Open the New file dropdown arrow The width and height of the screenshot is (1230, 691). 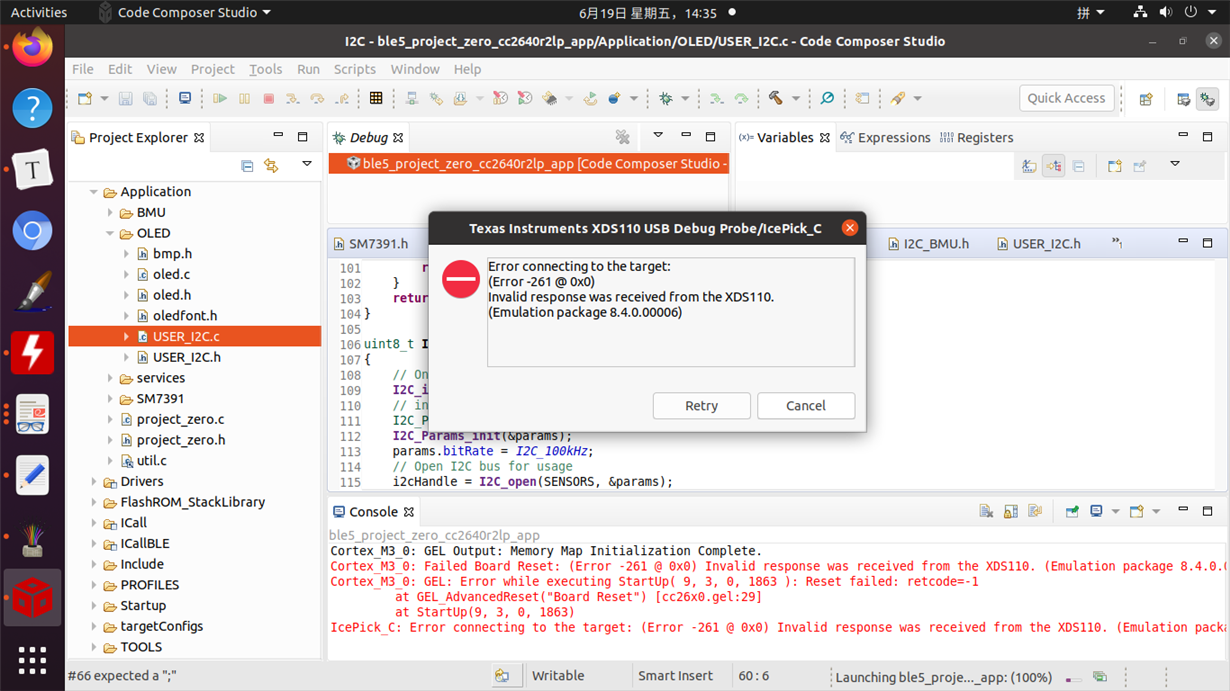click(x=103, y=99)
